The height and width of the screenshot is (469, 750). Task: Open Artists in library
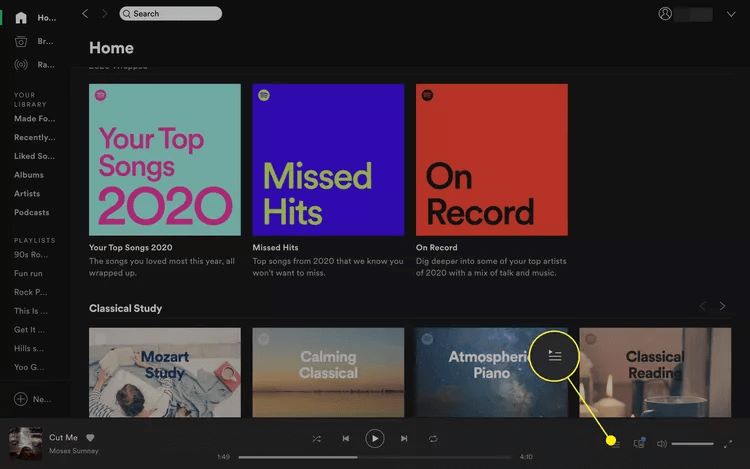pos(27,194)
